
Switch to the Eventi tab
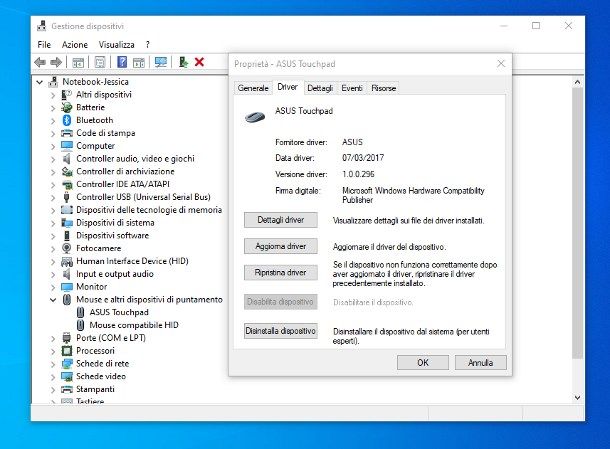click(x=352, y=88)
